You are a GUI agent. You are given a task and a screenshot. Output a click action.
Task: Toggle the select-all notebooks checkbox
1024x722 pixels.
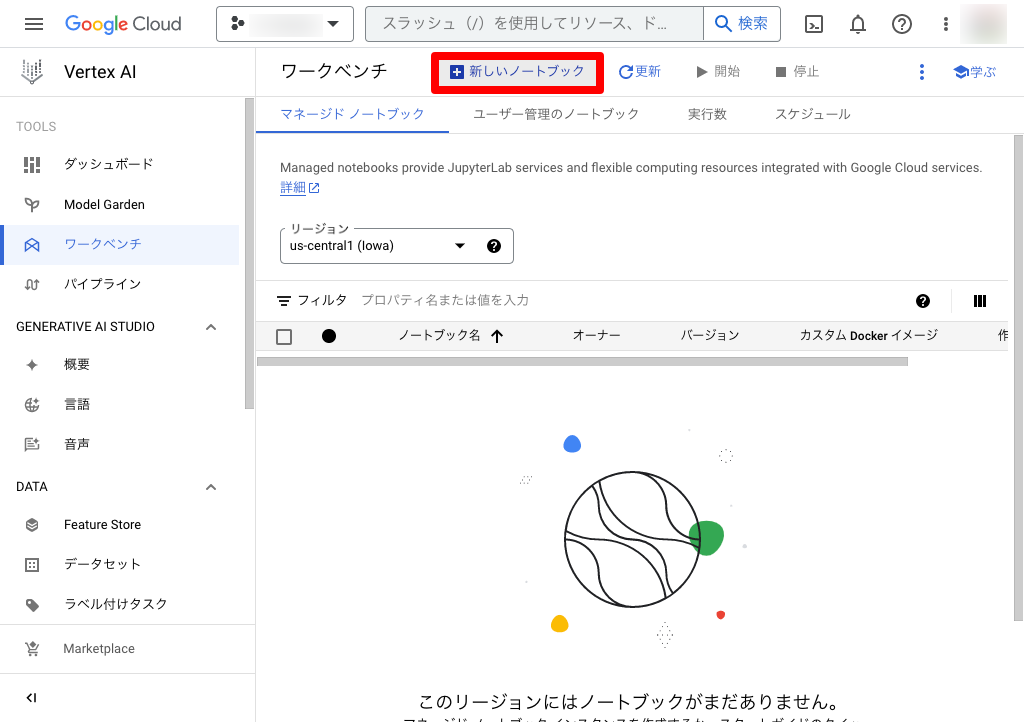tap(284, 336)
